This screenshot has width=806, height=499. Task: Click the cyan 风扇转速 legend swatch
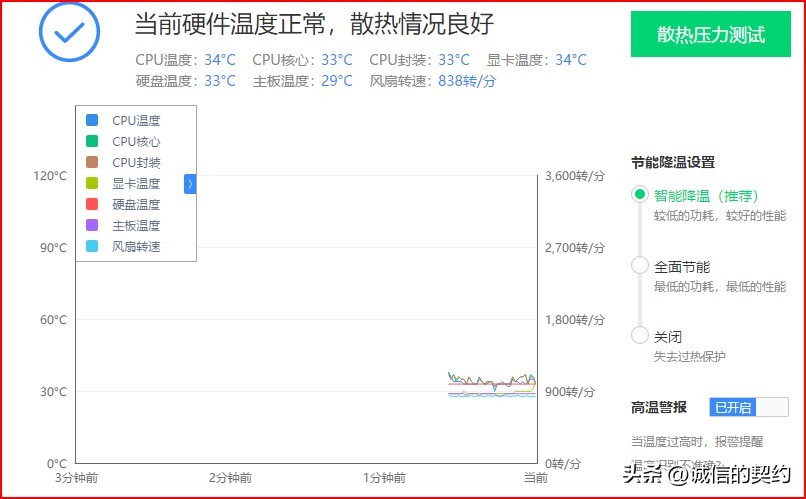pyautogui.click(x=92, y=246)
